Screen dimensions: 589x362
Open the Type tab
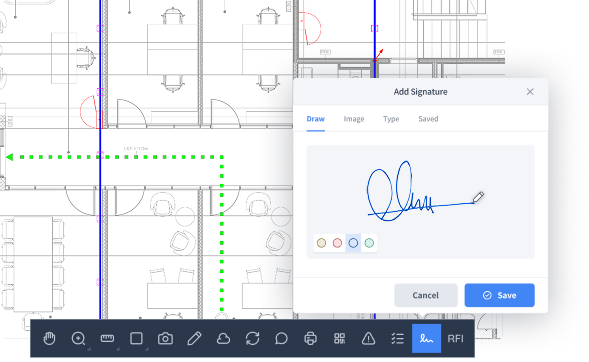click(x=391, y=119)
